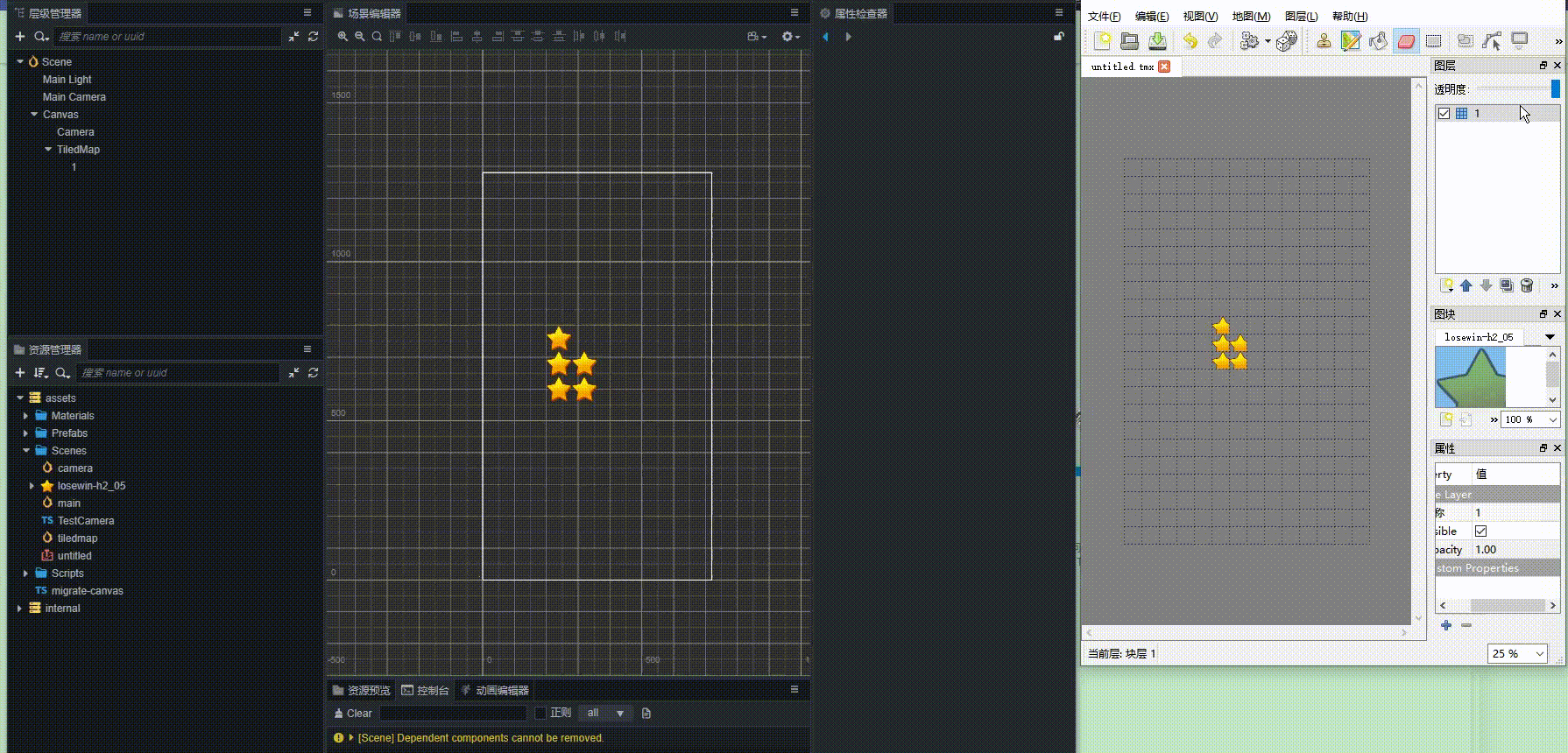Open the console log level 'all' dropdown
Image resolution: width=1568 pixels, height=753 pixels.
point(605,713)
